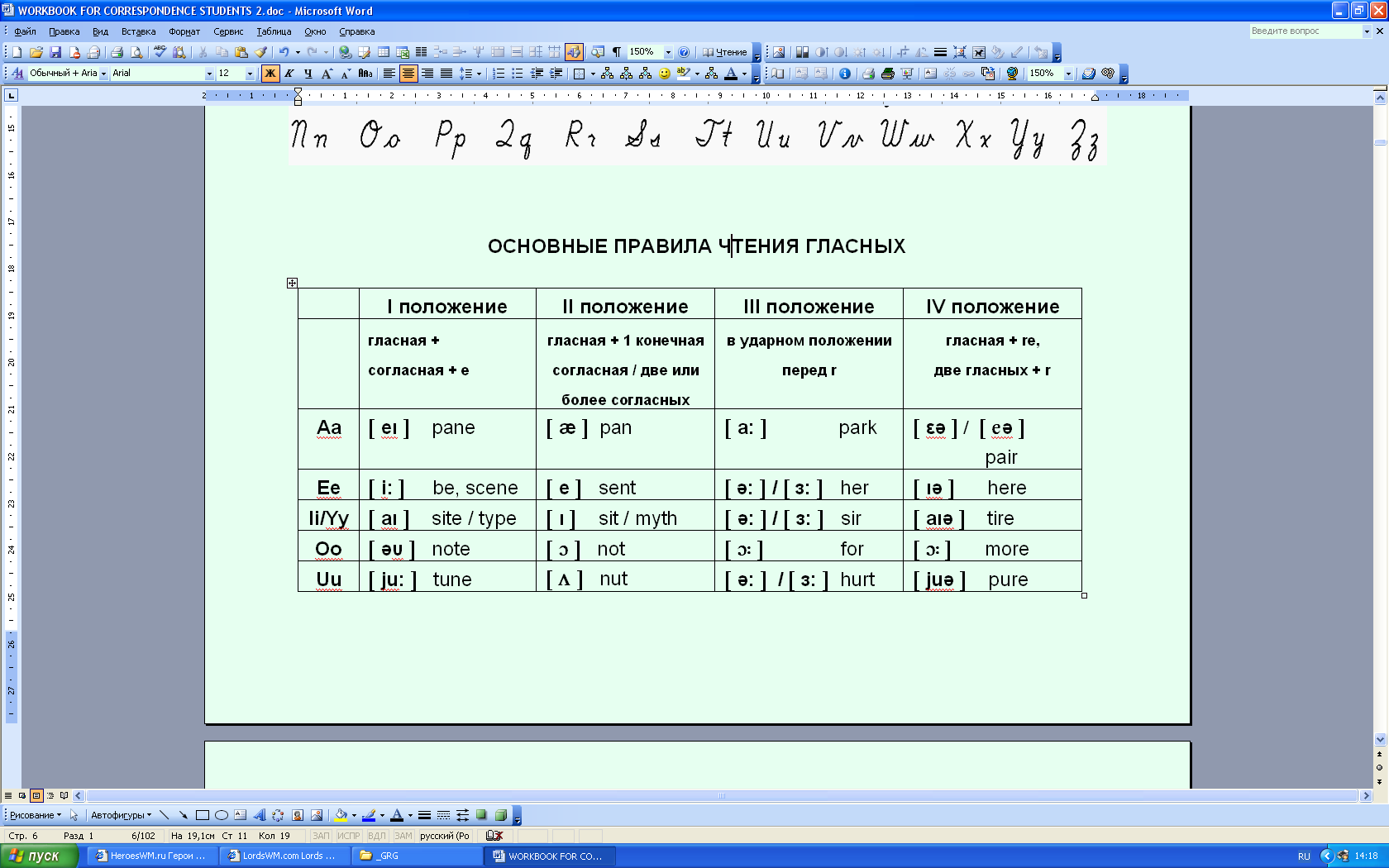This screenshot has width=1389, height=868.
Task: Toggle the show/hide paragraph marks (¶)
Action: click(616, 52)
